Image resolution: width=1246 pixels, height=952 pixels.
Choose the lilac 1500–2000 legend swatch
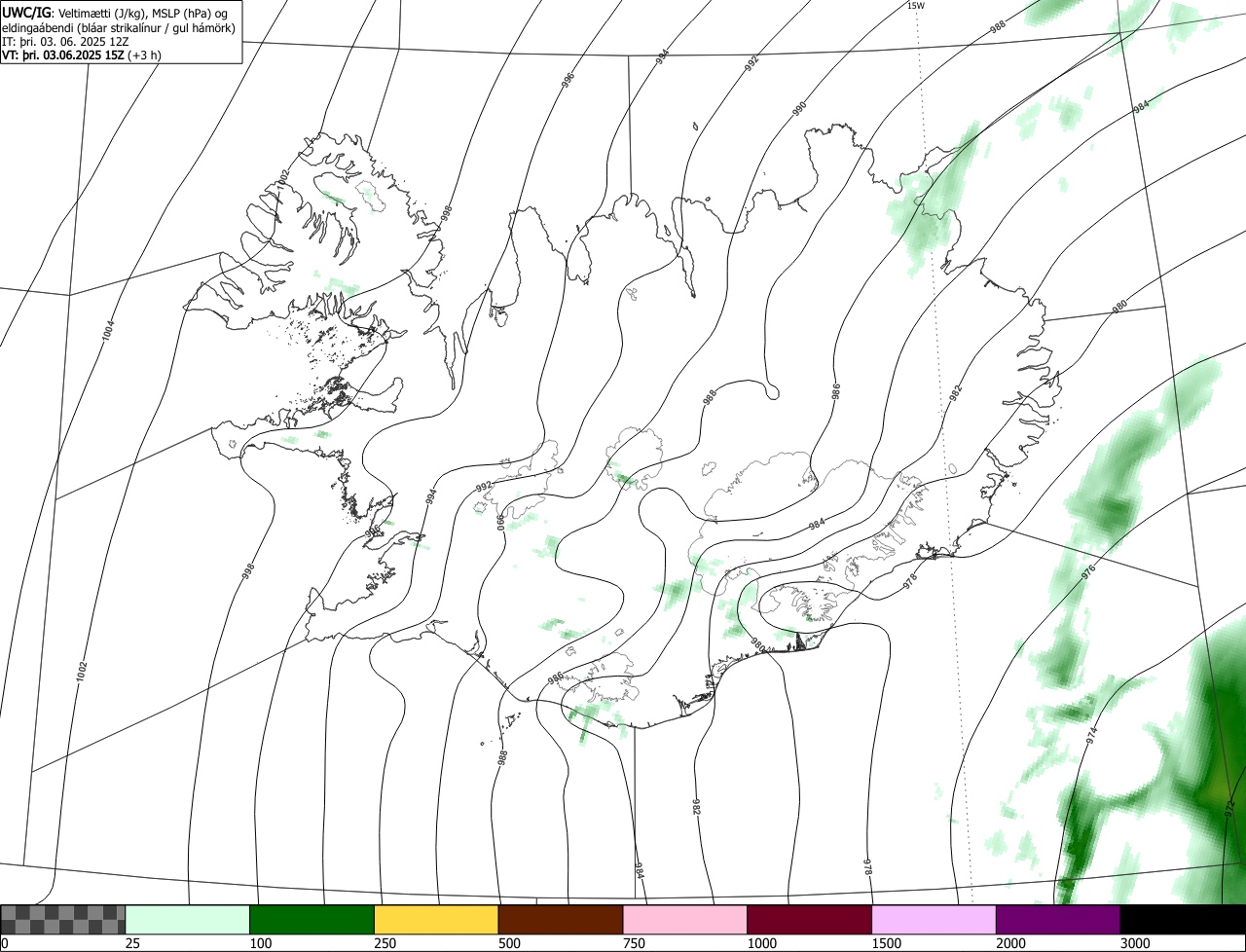click(934, 920)
